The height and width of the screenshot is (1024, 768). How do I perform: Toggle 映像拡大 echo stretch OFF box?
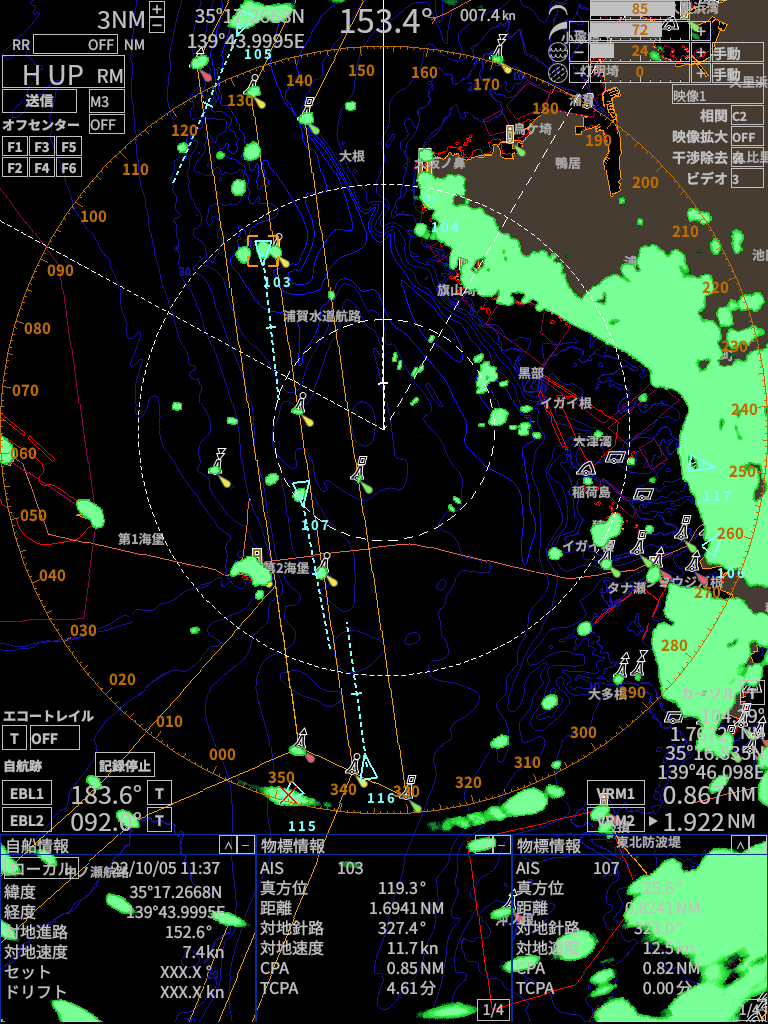coord(744,137)
